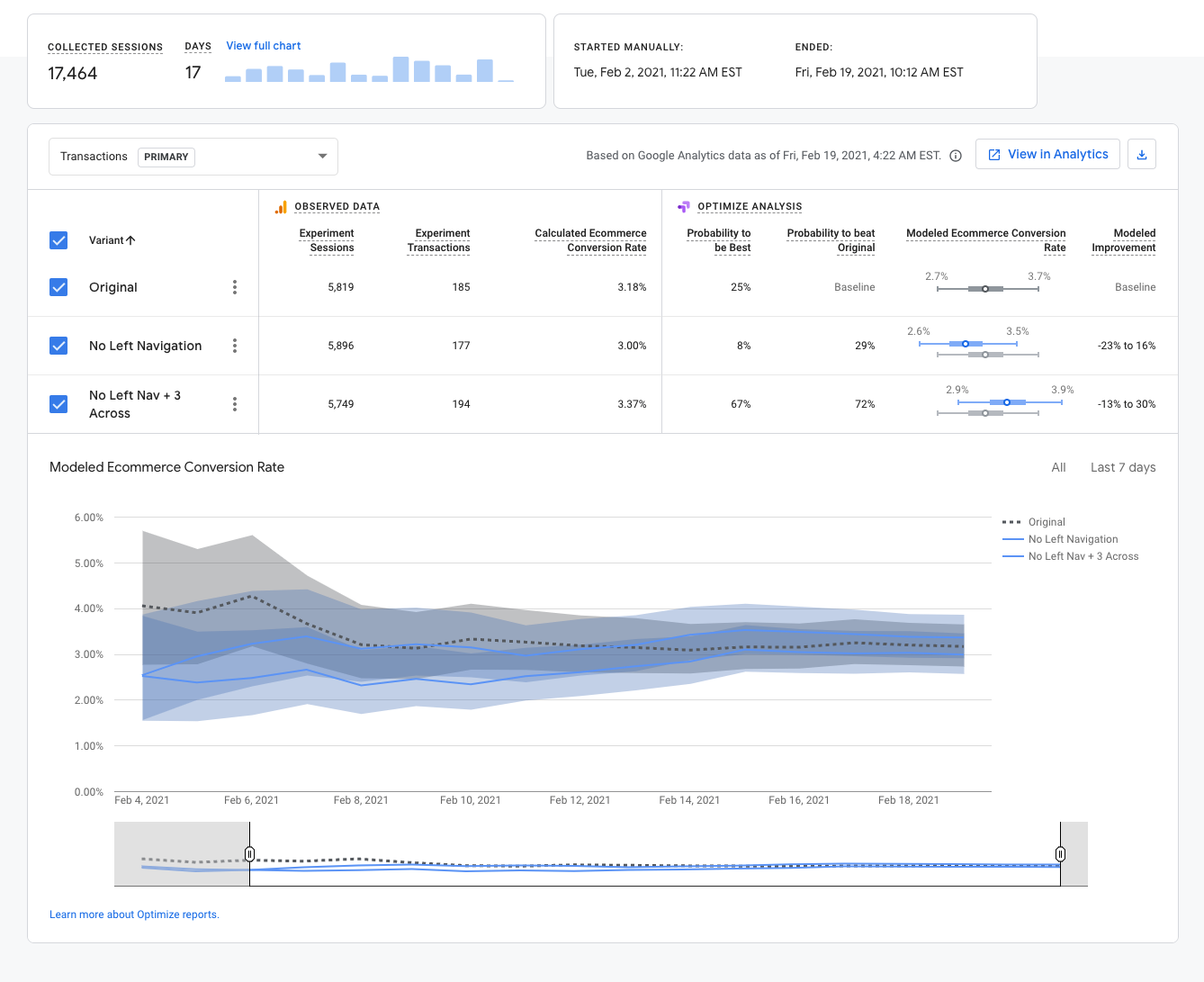Toggle the select-all variants checkbox in header
The height and width of the screenshot is (982, 1204).
[58, 240]
